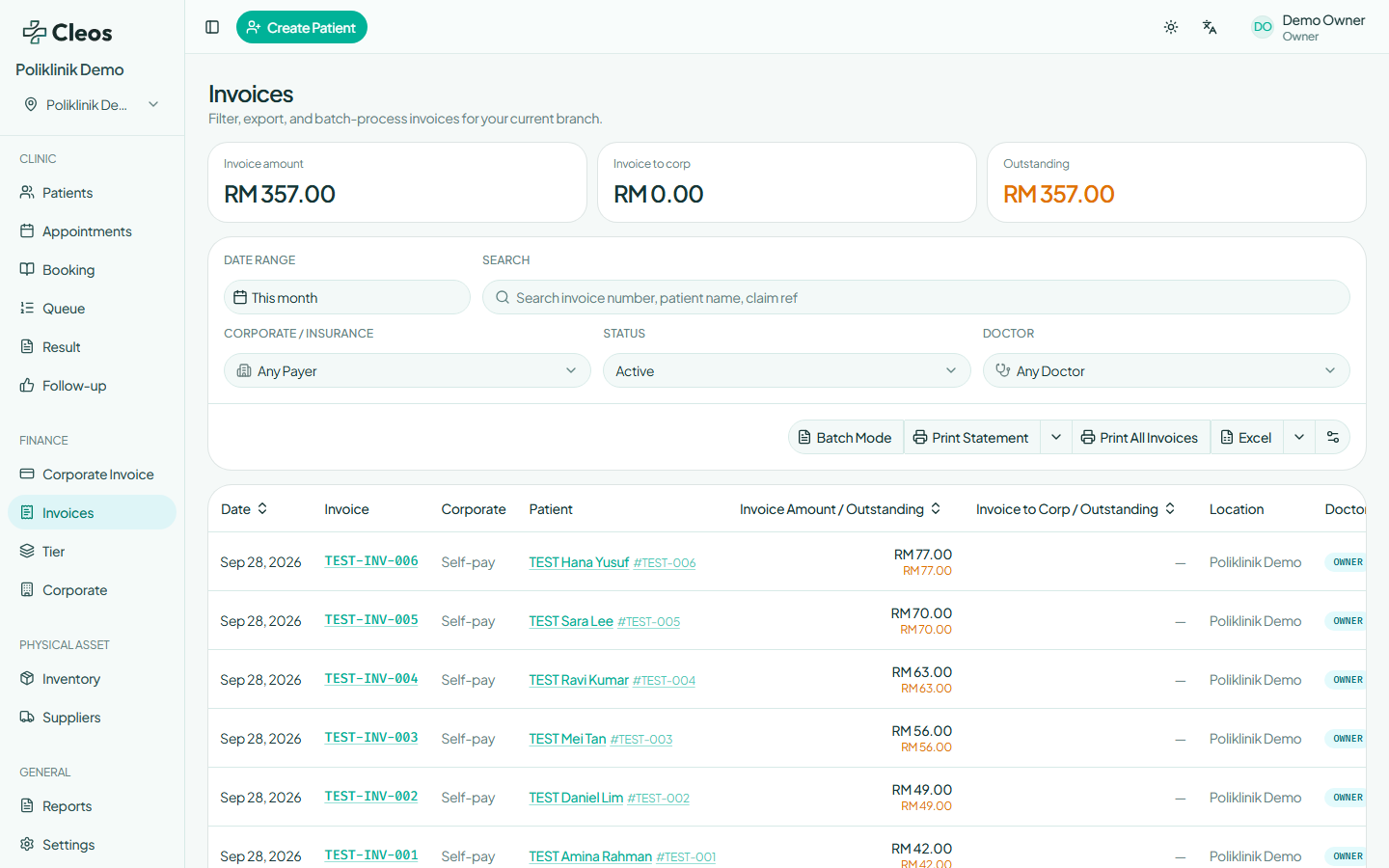Open Settings in the sidebar
Viewport: 1389px width, 868px height.
coord(92,845)
